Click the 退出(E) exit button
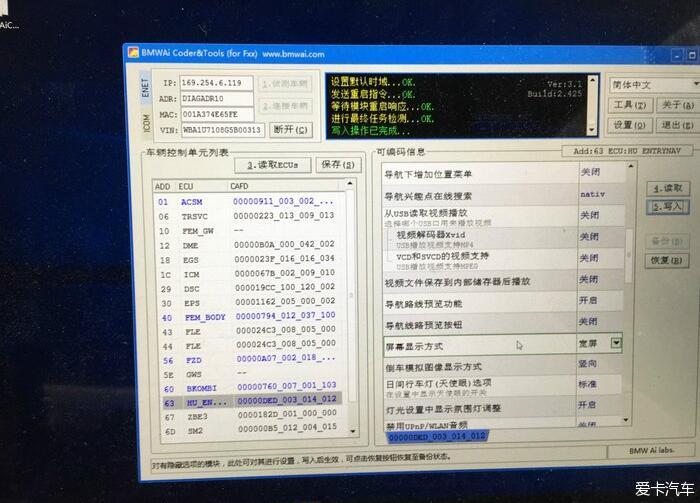Image resolution: width=700 pixels, height=503 pixels. click(x=677, y=125)
